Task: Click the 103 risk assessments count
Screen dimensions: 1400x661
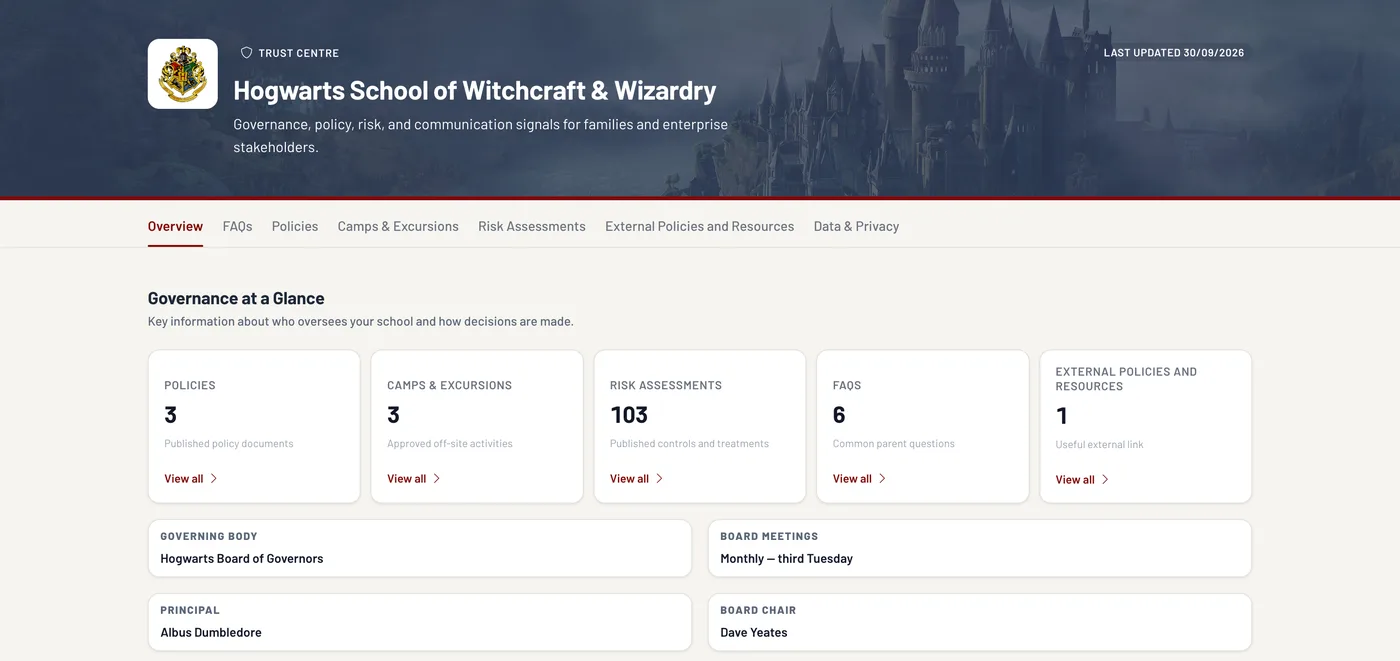Action: point(629,415)
